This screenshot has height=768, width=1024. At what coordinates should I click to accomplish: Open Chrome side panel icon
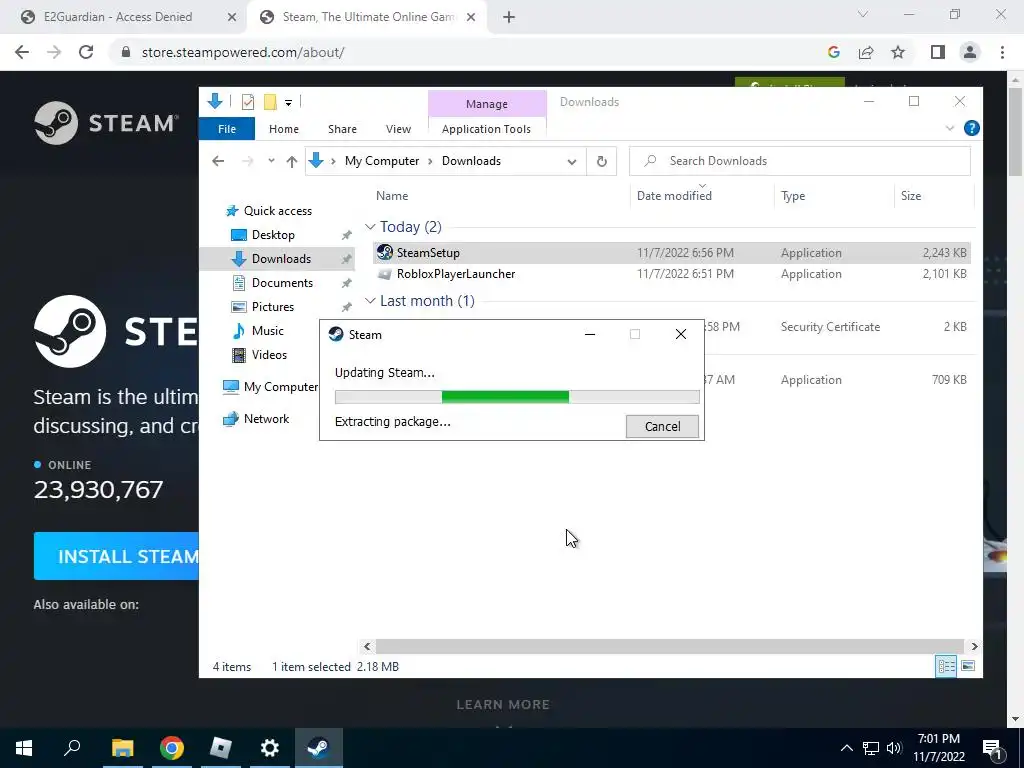point(938,52)
